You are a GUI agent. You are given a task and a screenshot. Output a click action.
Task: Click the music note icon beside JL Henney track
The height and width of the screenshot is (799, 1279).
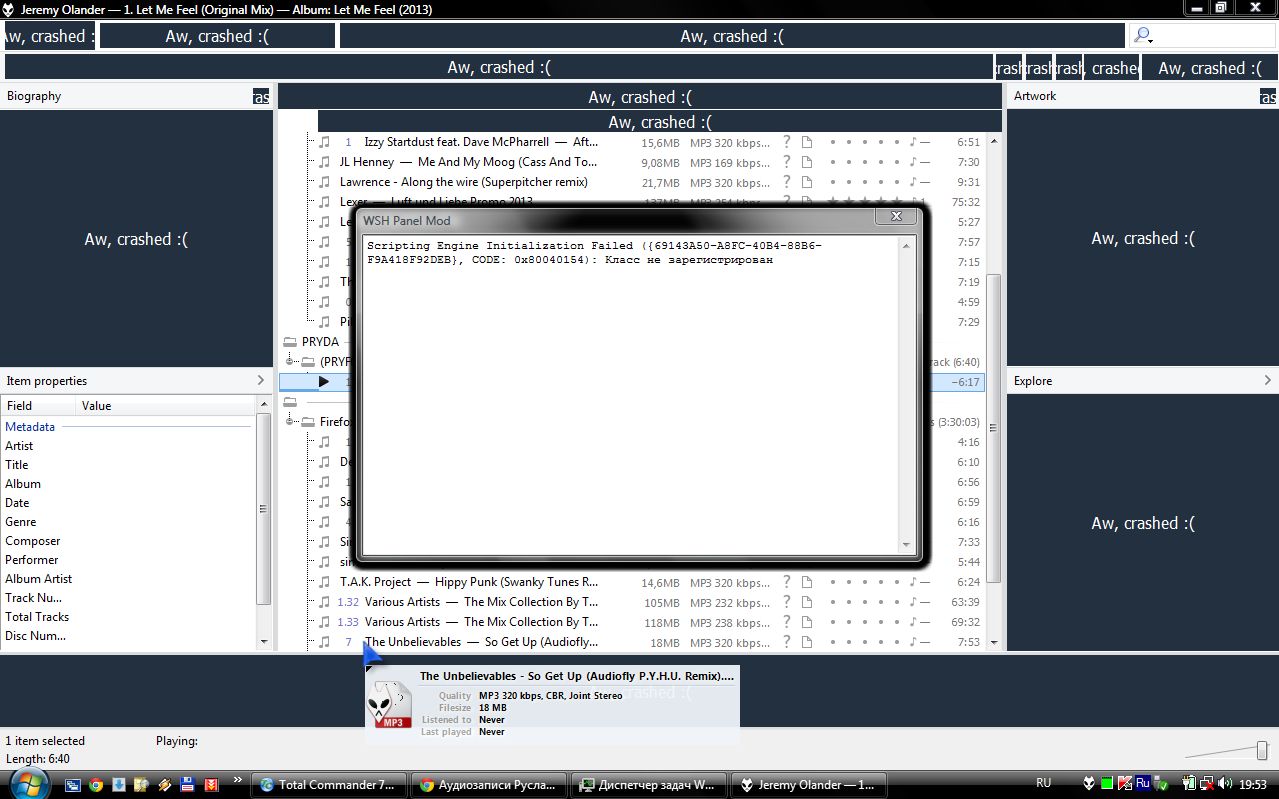click(324, 162)
